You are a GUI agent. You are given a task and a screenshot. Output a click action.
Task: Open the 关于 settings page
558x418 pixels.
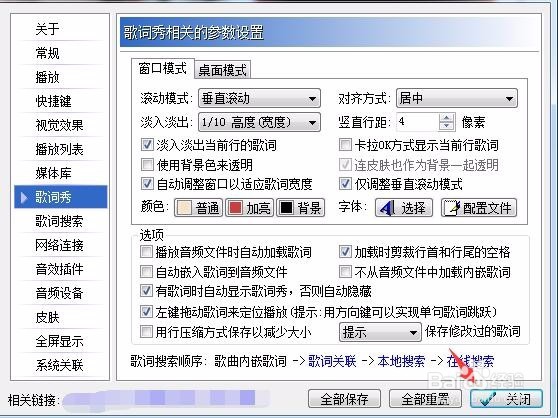(x=47, y=29)
